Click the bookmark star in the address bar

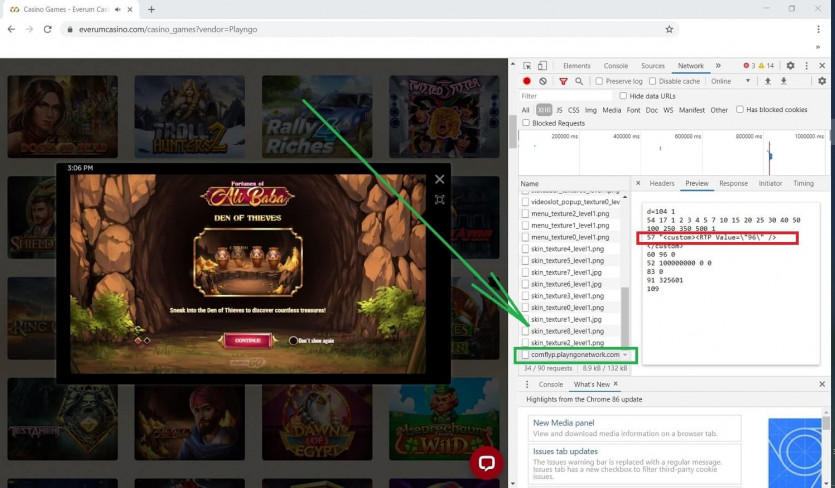669,29
